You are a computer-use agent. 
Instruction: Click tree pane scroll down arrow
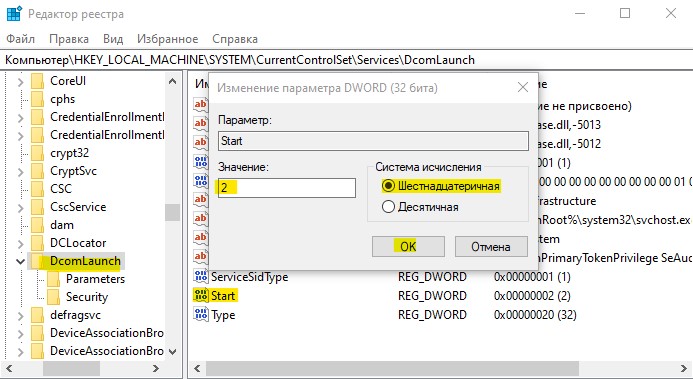coord(173,352)
